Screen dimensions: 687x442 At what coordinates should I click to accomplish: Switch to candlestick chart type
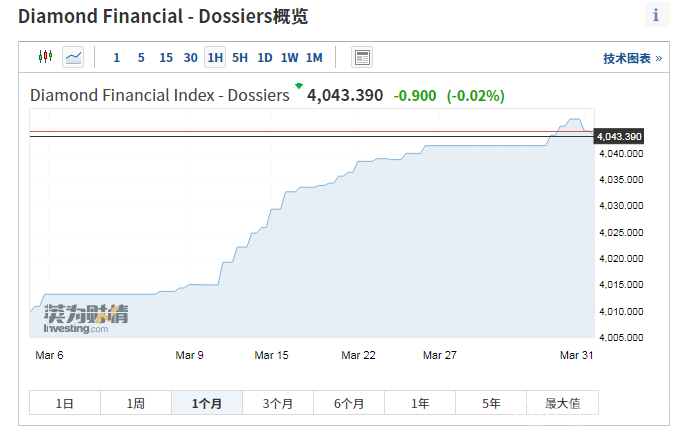coord(45,57)
